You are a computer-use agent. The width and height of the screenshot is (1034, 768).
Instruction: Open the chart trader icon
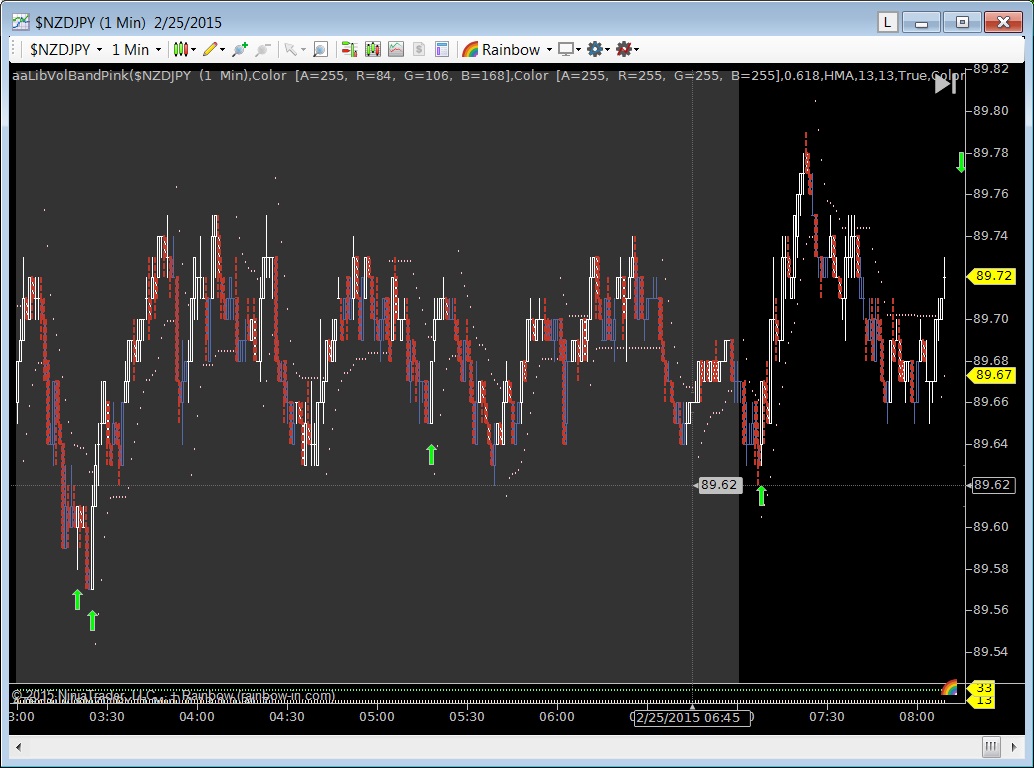point(350,49)
